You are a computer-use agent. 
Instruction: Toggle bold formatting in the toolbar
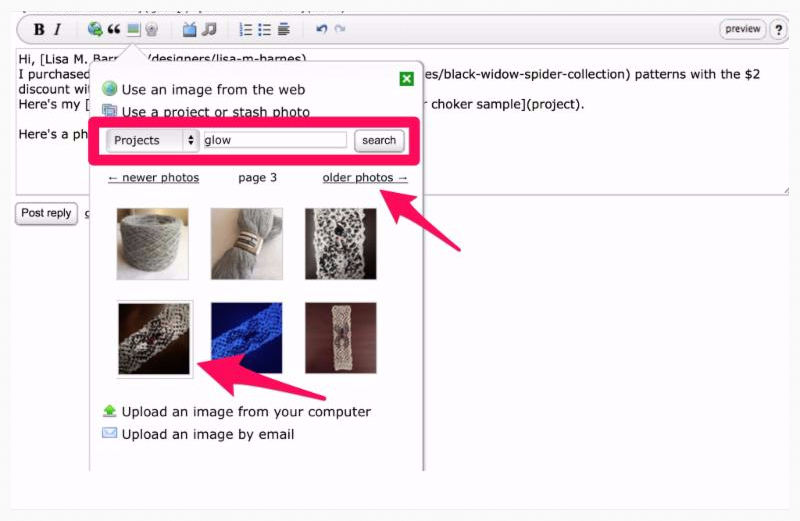point(39,29)
